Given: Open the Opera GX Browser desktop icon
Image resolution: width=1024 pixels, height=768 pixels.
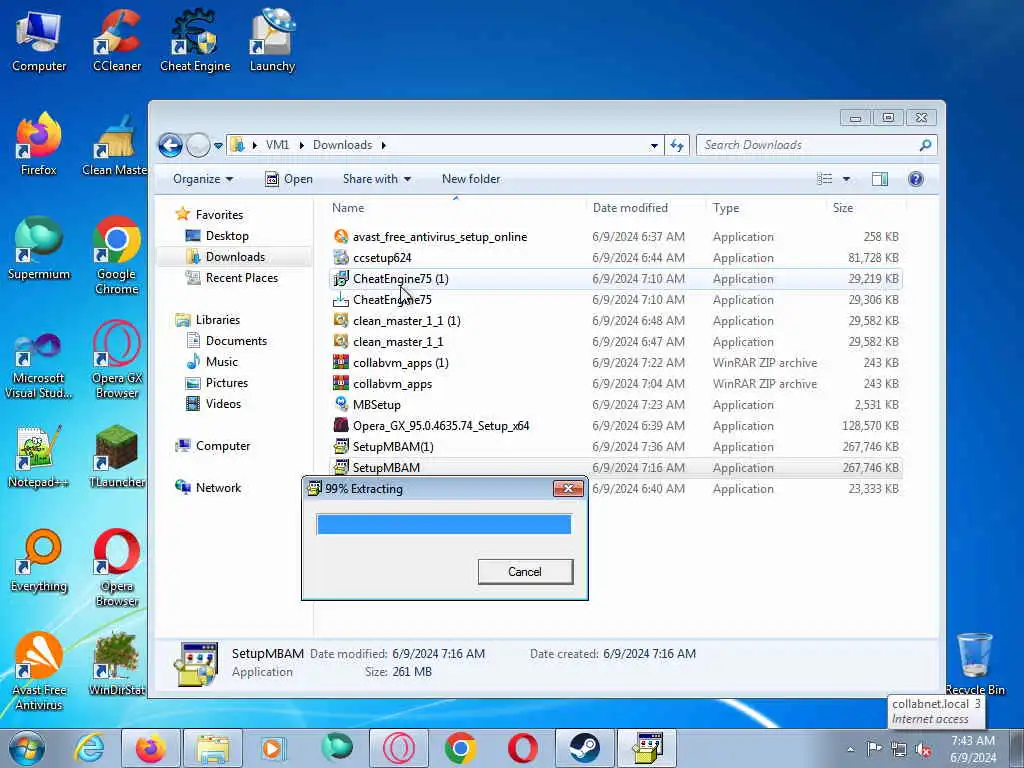Looking at the screenshot, I should [x=117, y=359].
